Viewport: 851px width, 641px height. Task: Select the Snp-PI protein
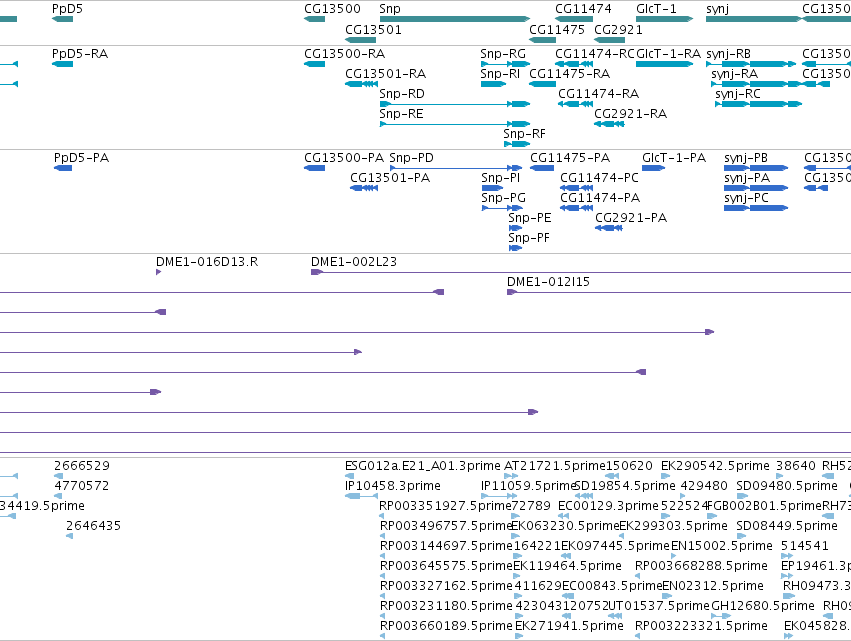pos(492,188)
